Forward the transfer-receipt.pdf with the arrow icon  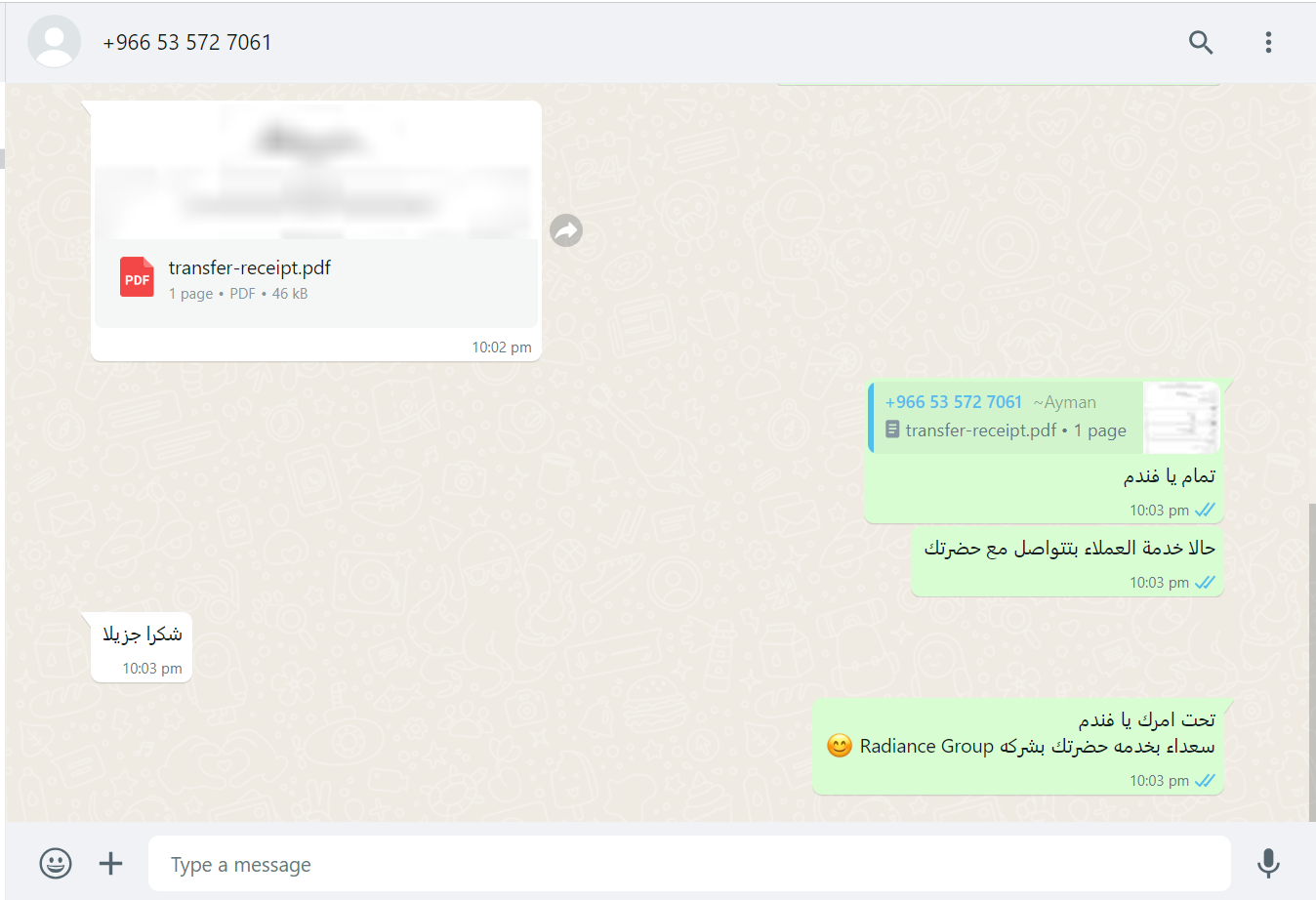click(566, 230)
